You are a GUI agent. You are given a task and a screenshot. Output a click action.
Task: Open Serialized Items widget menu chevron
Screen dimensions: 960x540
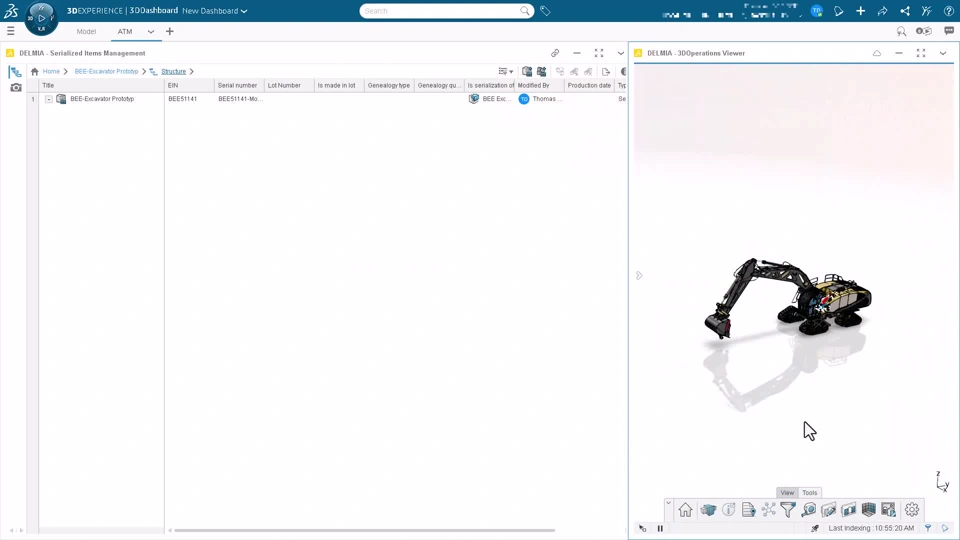(620, 53)
